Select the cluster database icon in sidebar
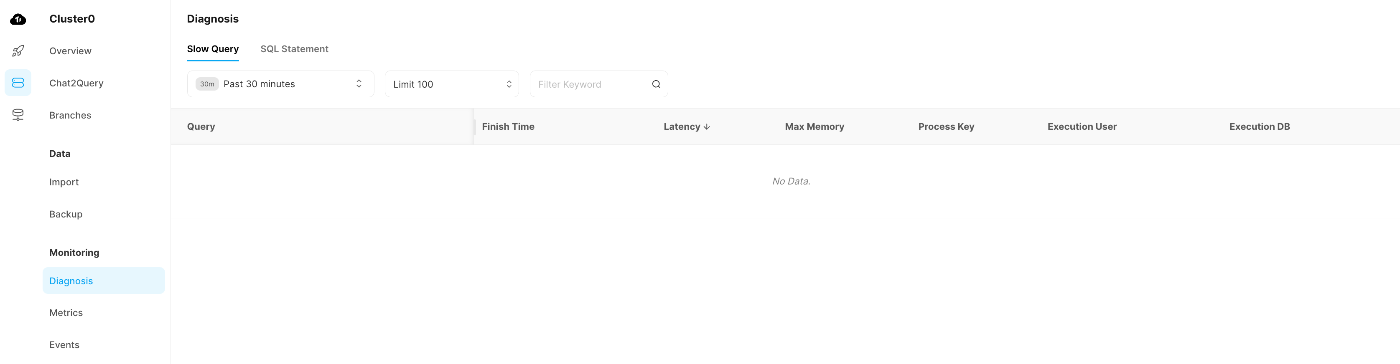This screenshot has height=364, width=1400. click(18, 83)
